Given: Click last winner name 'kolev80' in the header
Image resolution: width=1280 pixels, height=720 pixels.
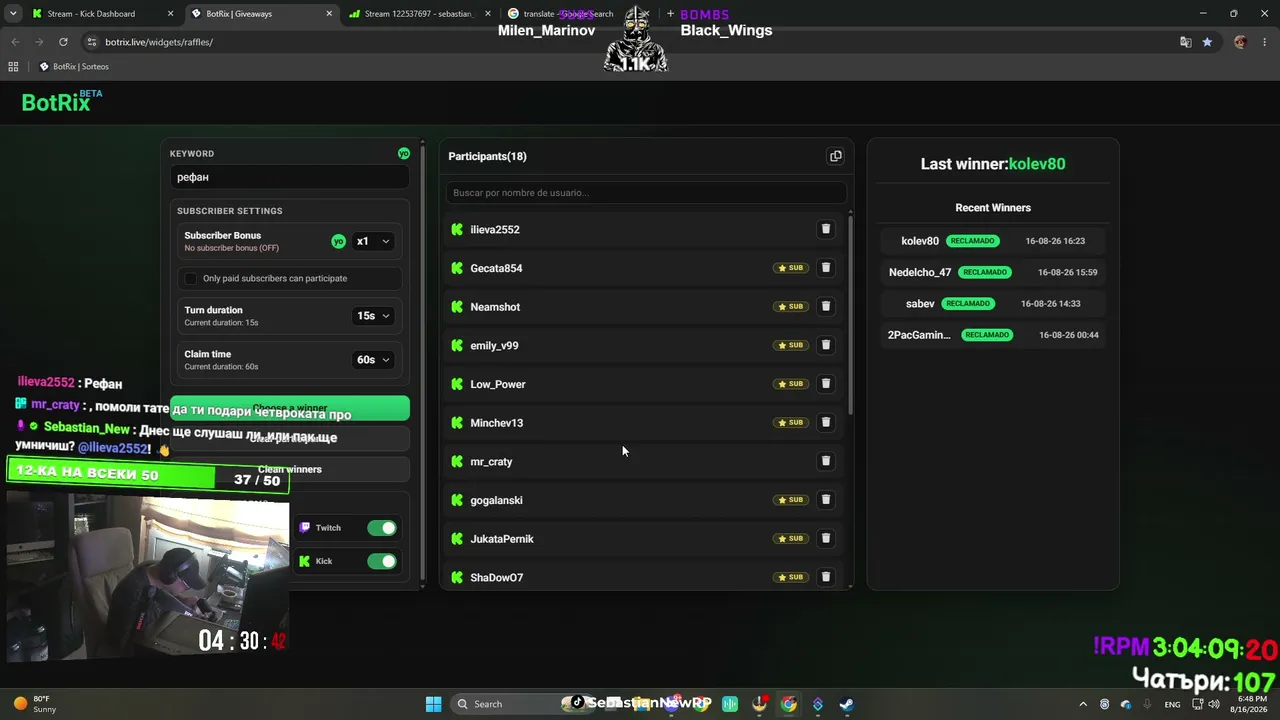Looking at the screenshot, I should click(x=1037, y=164).
